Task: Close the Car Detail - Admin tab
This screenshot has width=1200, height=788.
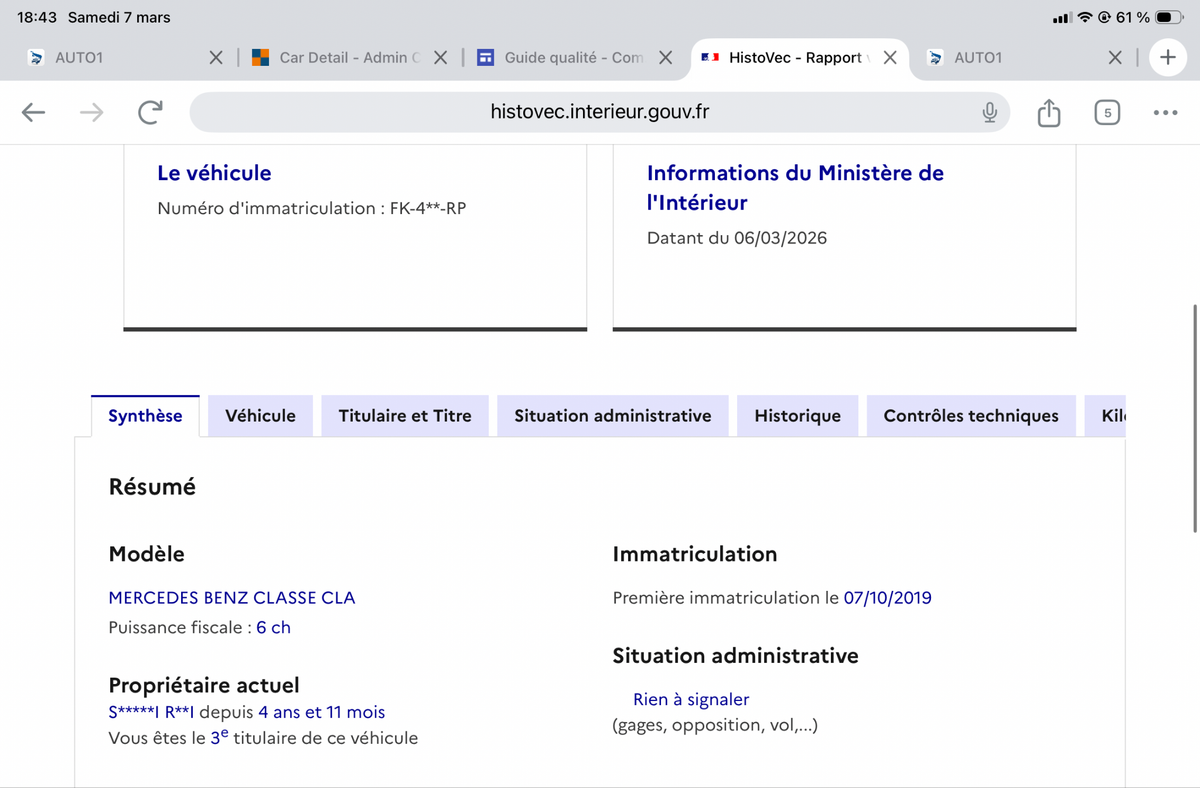Action: tap(440, 58)
